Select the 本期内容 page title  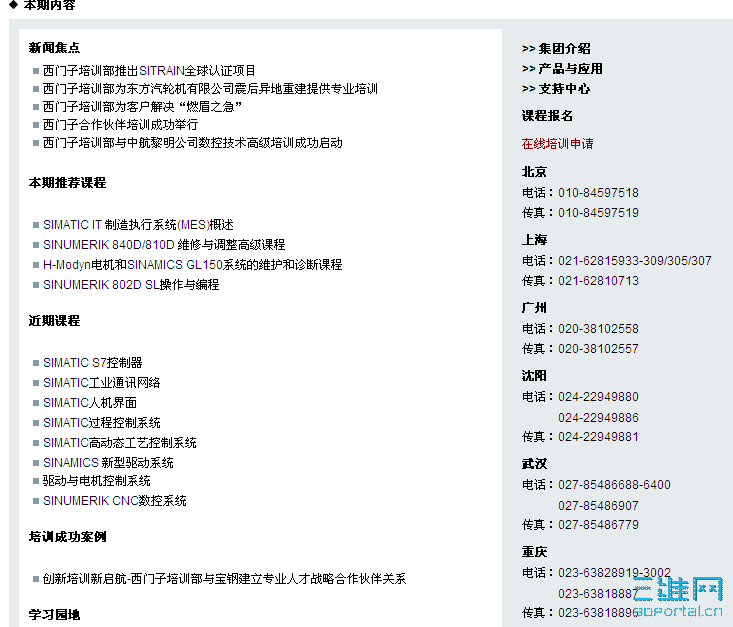49,5
